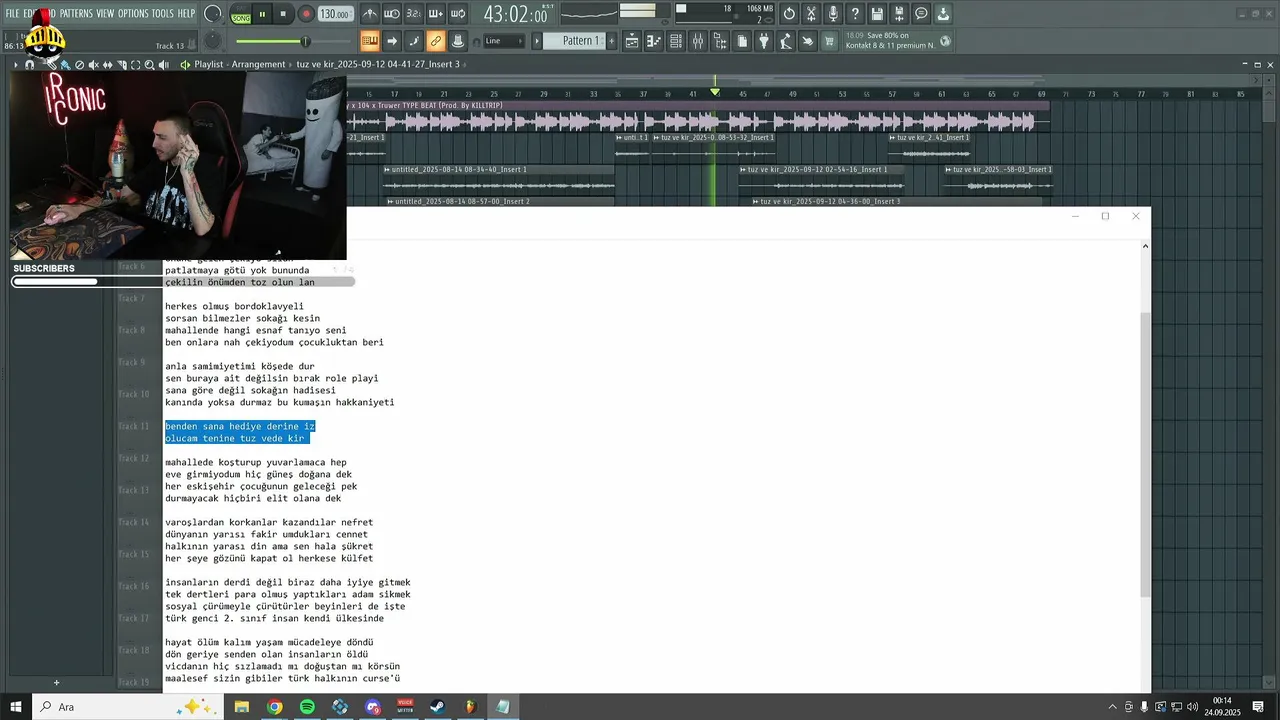1280x720 pixels.
Task: Toggle wait for input to start
Action: (x=392, y=14)
